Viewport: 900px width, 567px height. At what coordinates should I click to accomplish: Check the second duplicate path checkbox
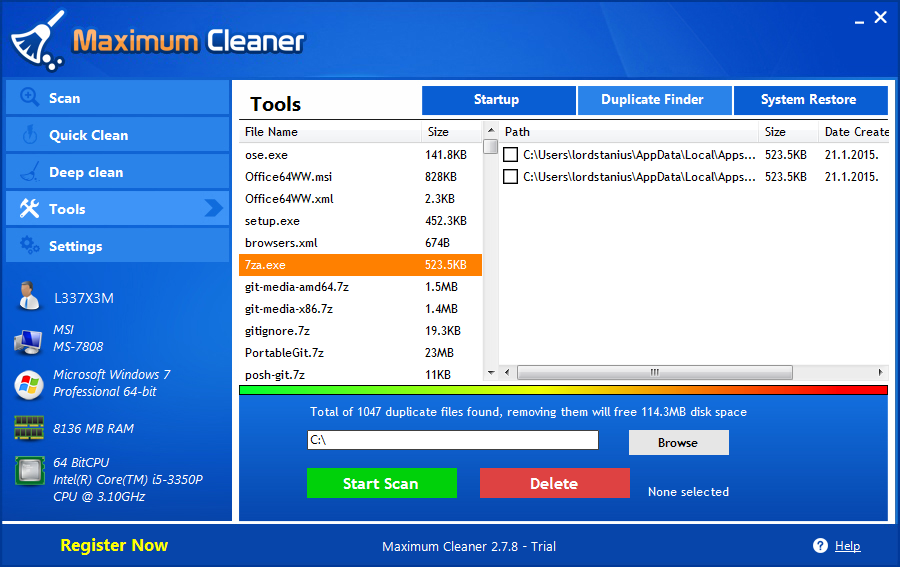(510, 176)
